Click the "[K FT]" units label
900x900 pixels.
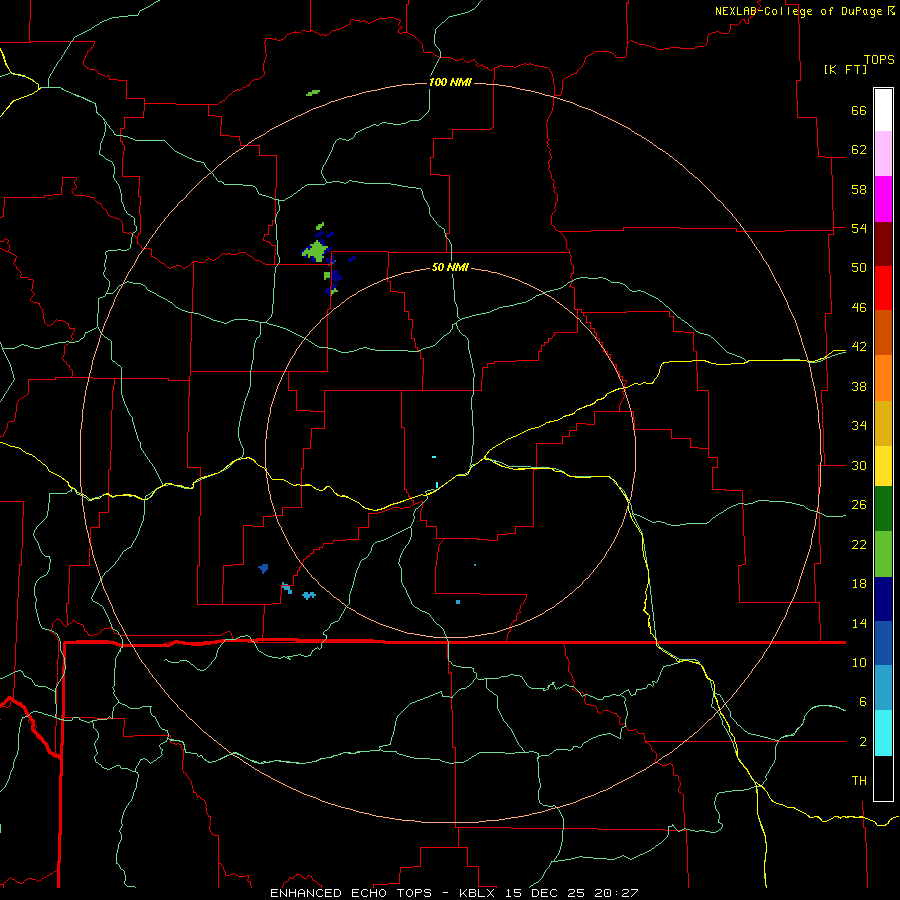point(845,69)
